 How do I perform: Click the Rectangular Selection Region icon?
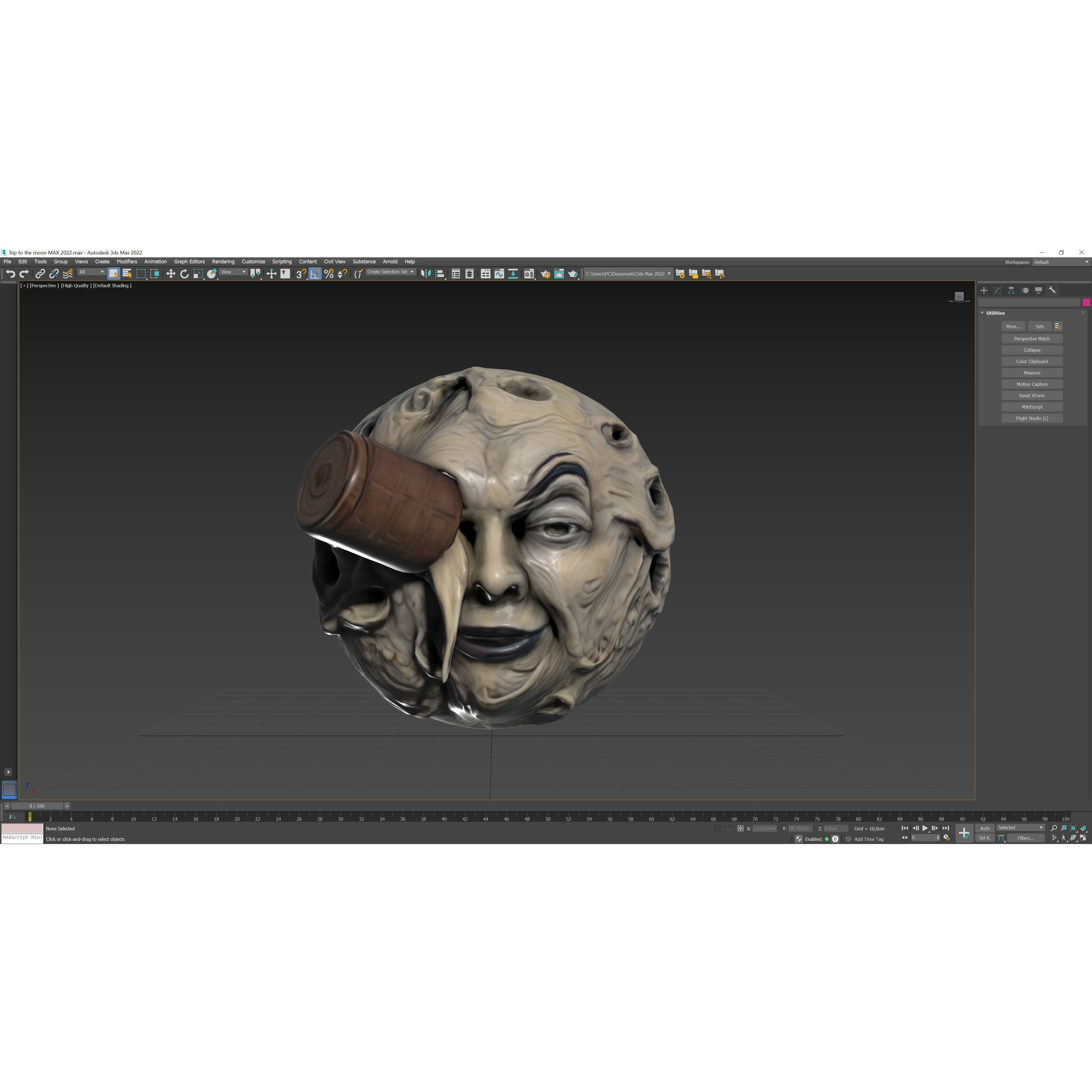(x=141, y=274)
